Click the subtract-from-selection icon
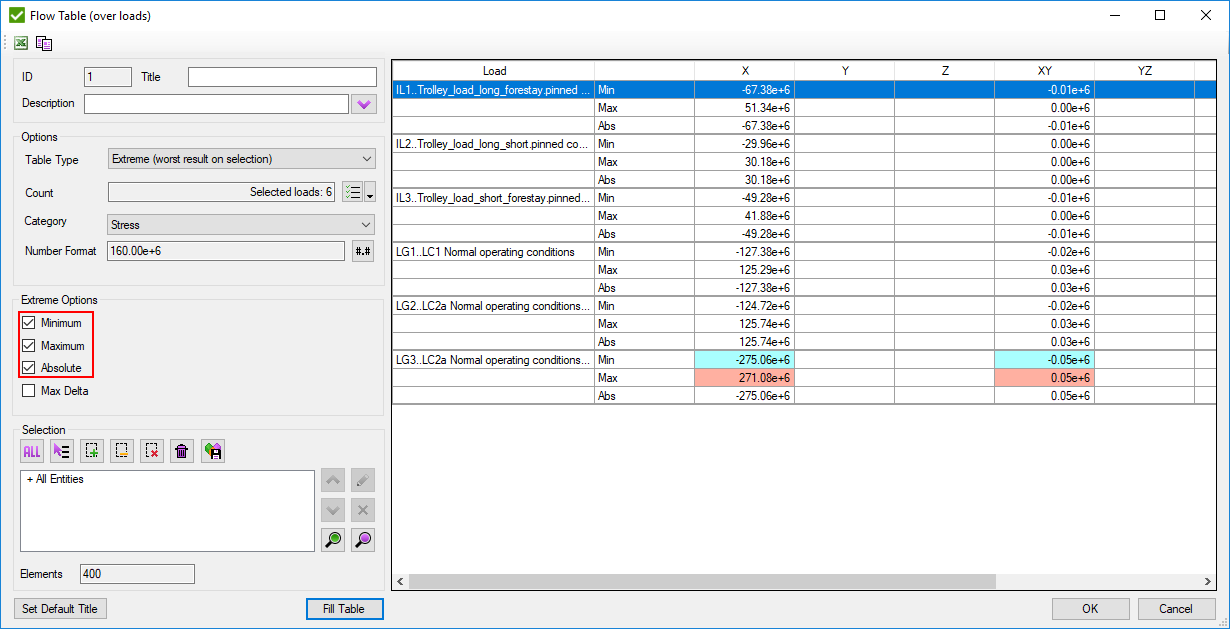 pos(122,451)
